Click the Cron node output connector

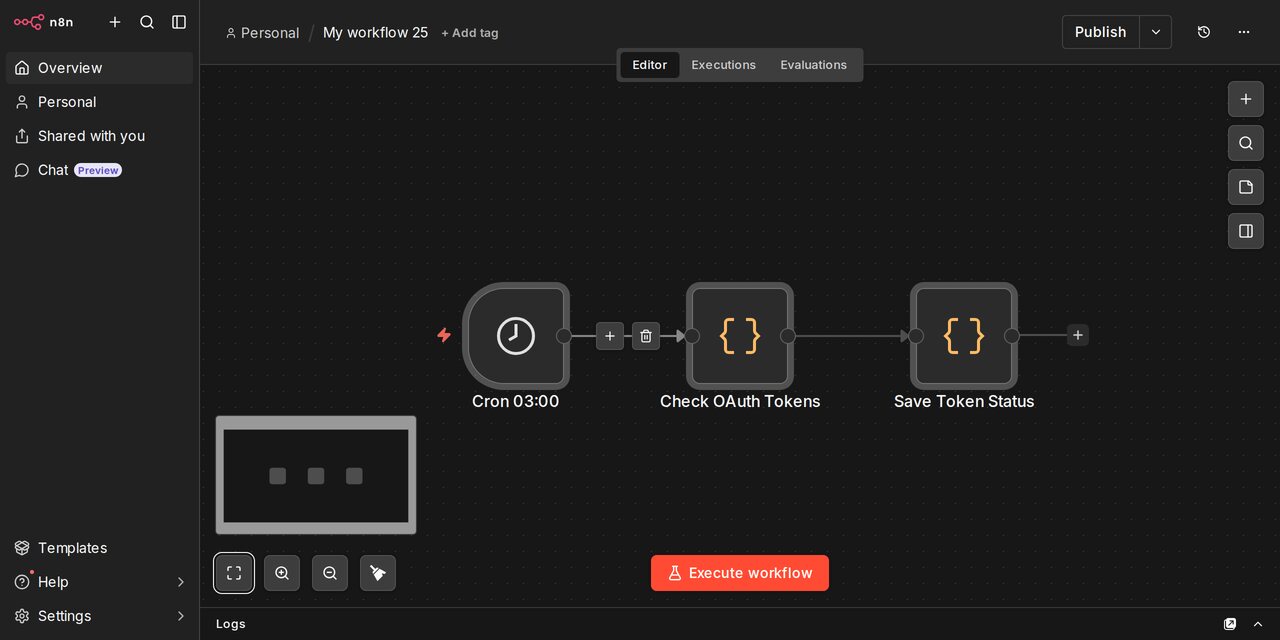coord(564,336)
